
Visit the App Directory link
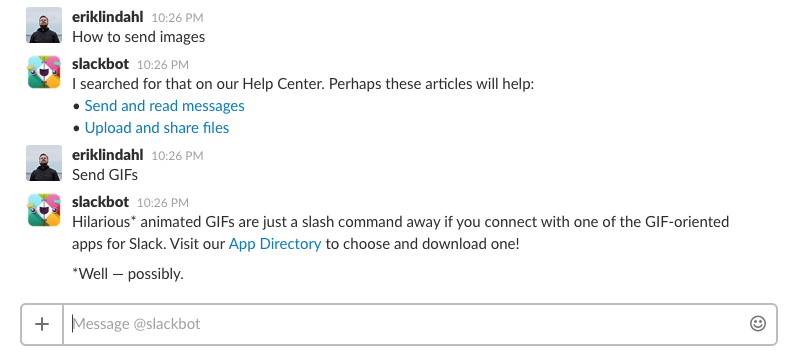(275, 244)
